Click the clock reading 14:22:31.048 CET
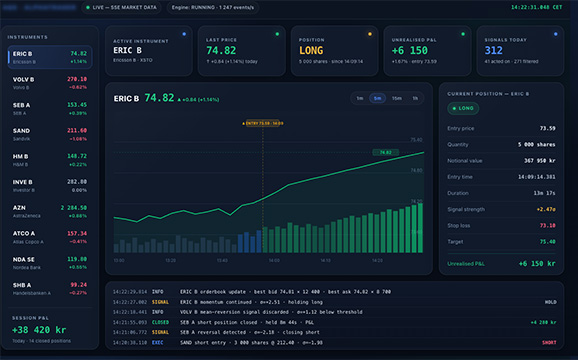 pyautogui.click(x=537, y=7)
